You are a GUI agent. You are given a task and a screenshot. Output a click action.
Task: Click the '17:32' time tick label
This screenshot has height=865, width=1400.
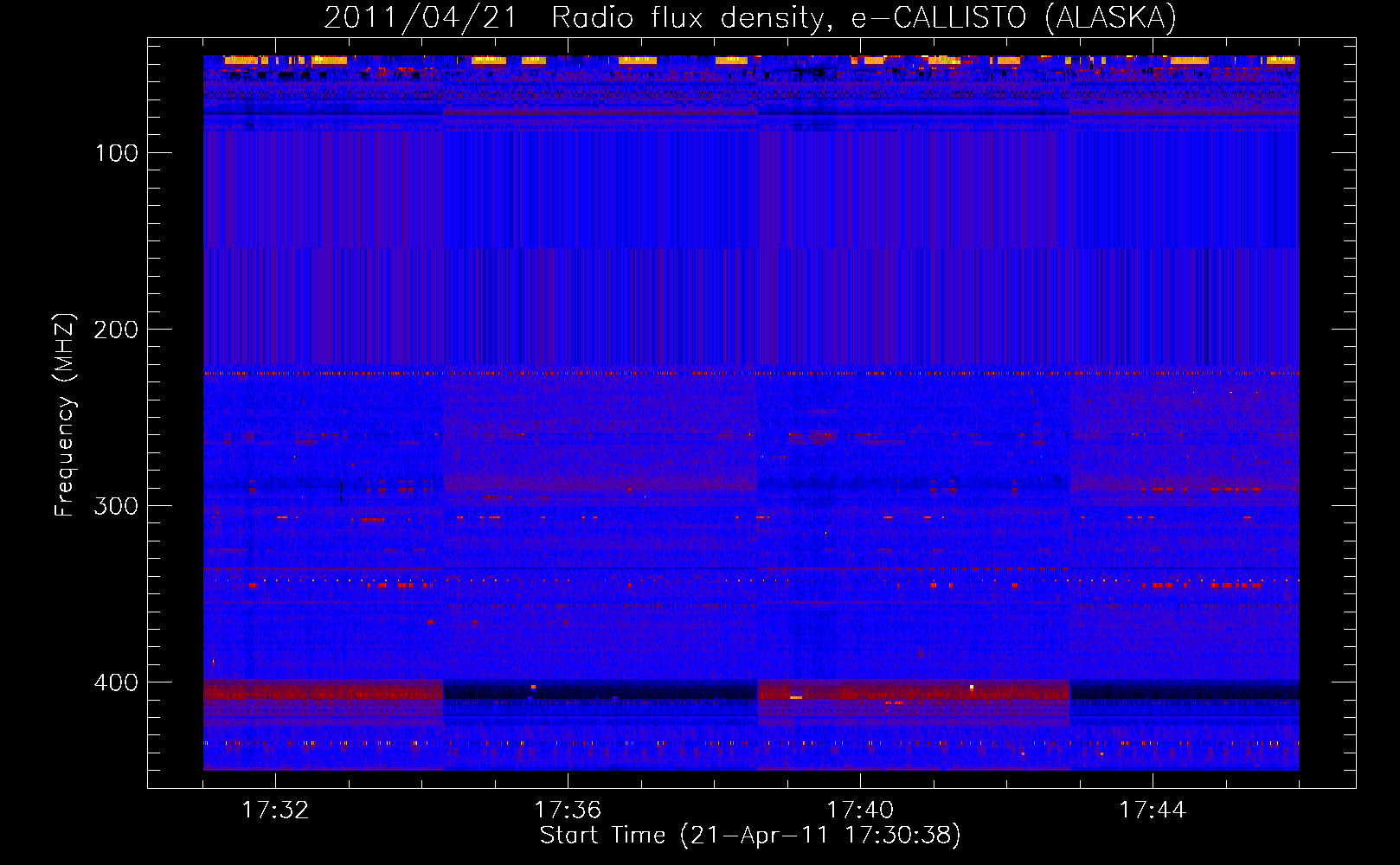coord(275,811)
